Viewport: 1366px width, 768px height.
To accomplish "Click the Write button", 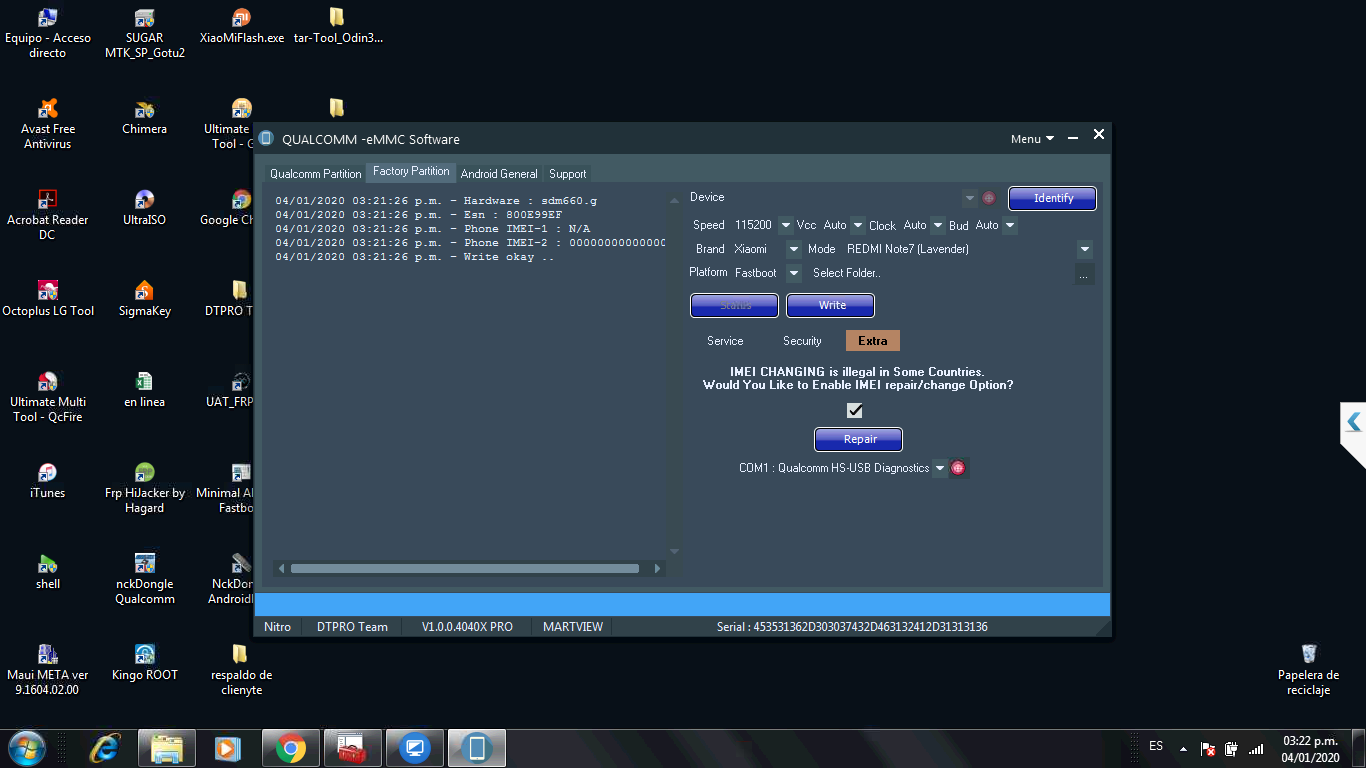I will point(831,305).
